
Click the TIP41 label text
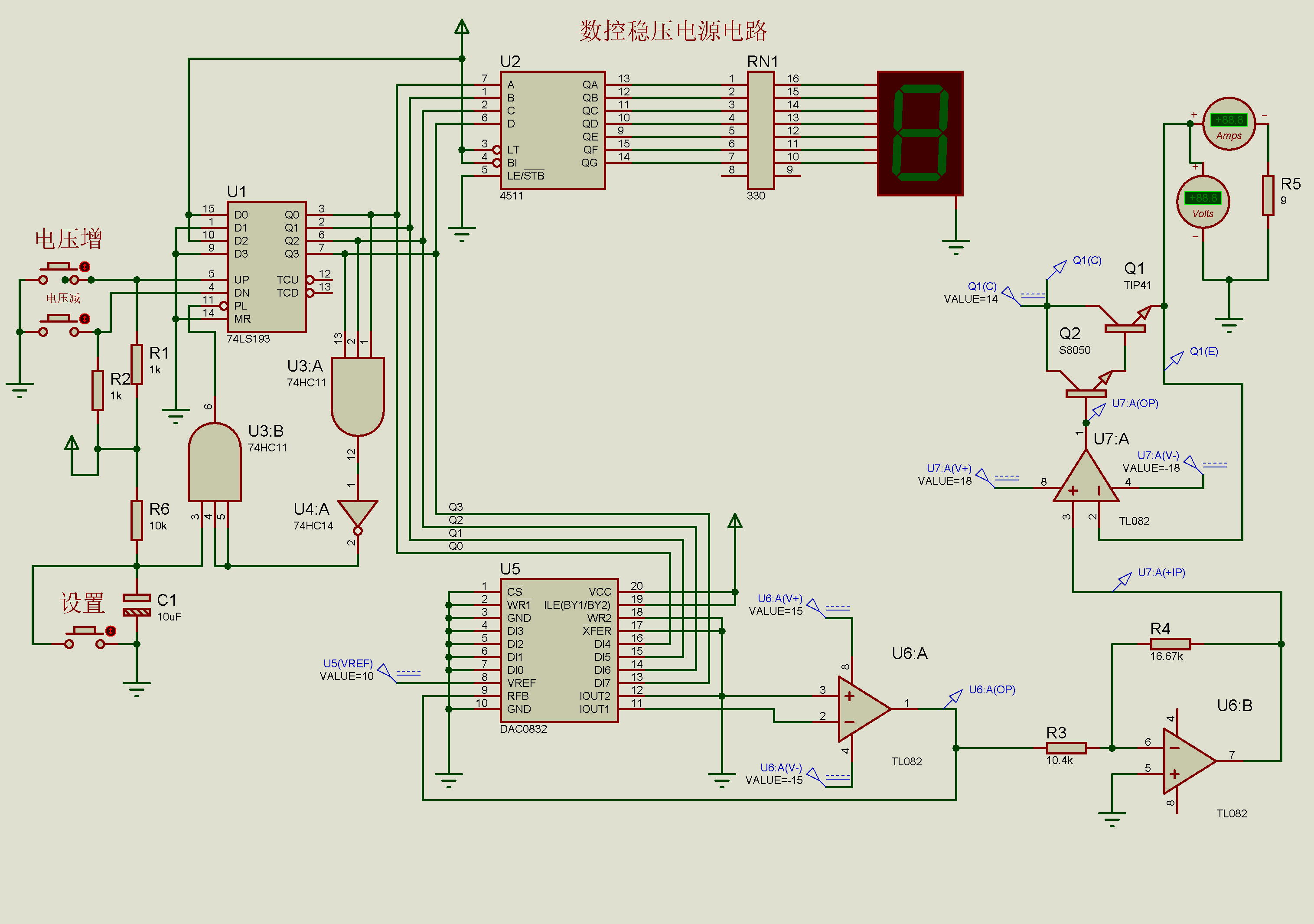[1137, 285]
